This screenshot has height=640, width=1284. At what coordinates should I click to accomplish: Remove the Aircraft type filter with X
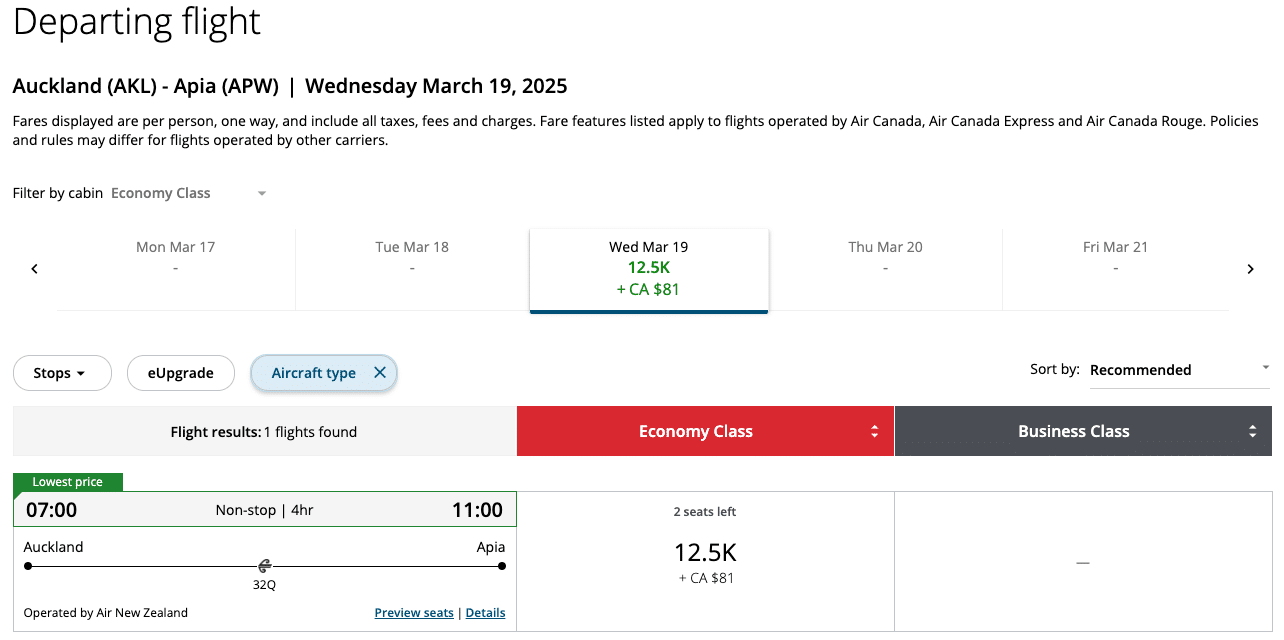coord(380,373)
